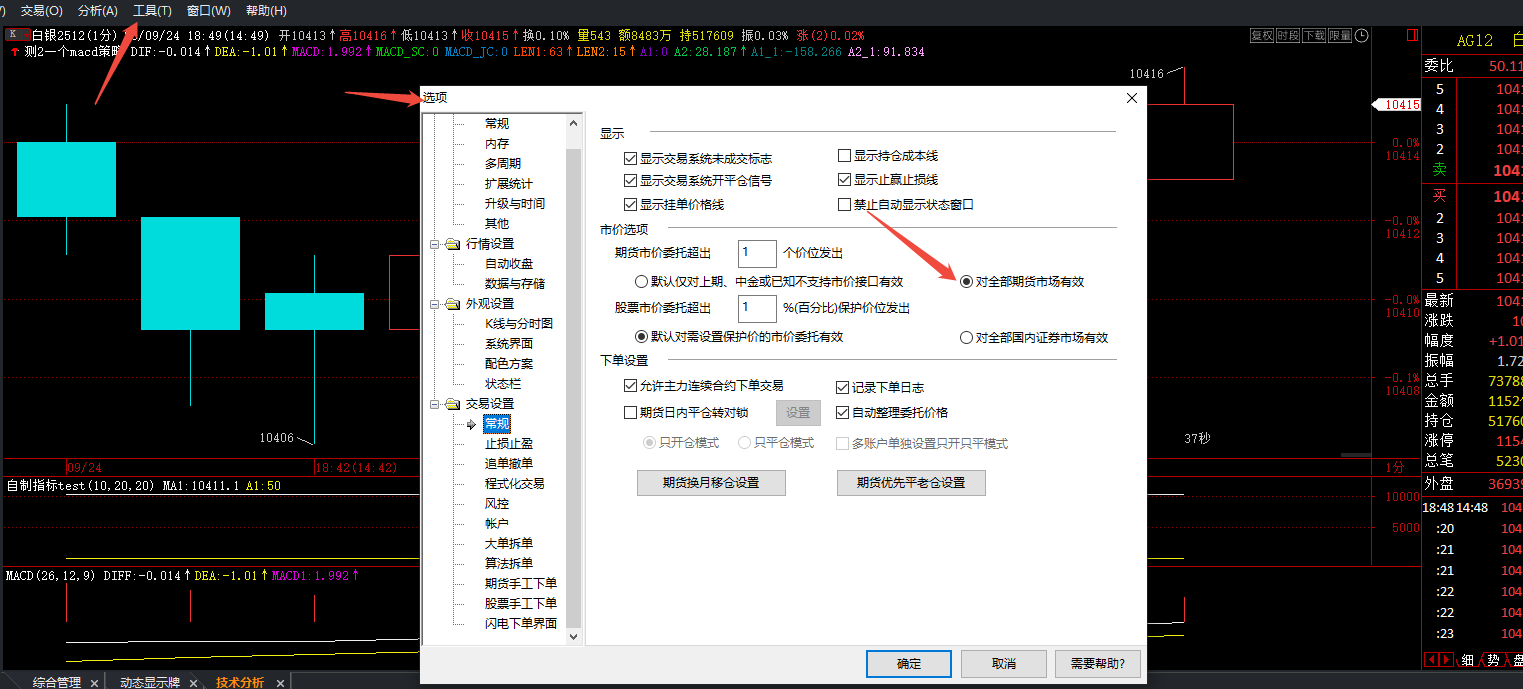1523x689 pixels.
Task: Open the 帮助(H) menu
Action: coord(266,10)
